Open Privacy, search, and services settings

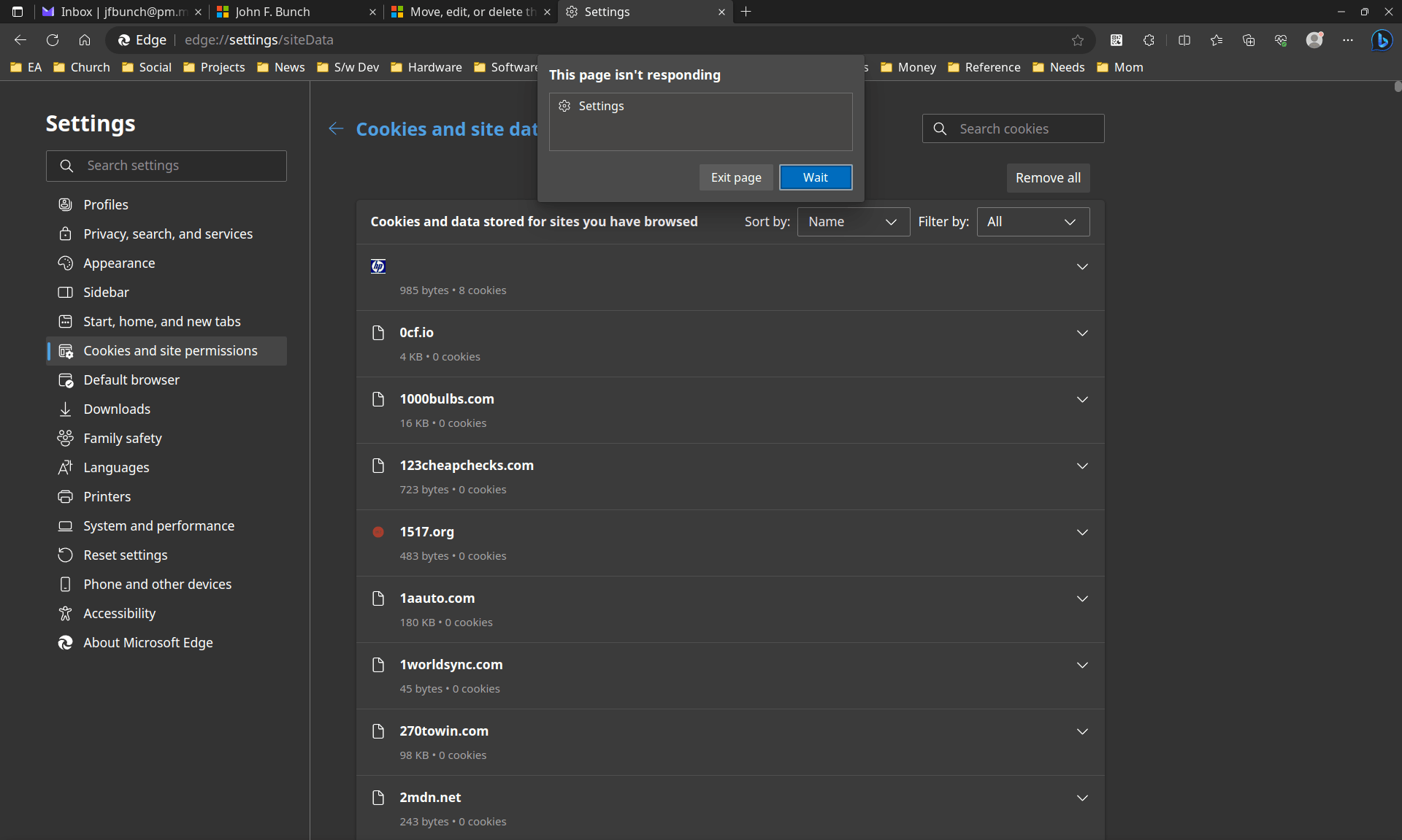168,234
